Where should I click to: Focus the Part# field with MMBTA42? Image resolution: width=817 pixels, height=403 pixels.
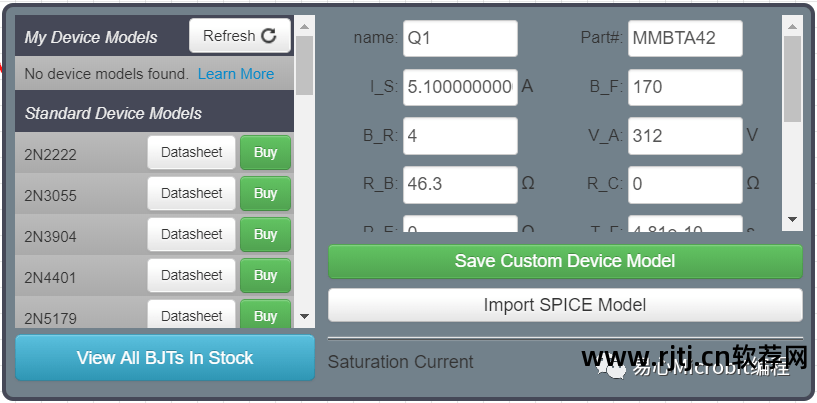[x=685, y=39]
